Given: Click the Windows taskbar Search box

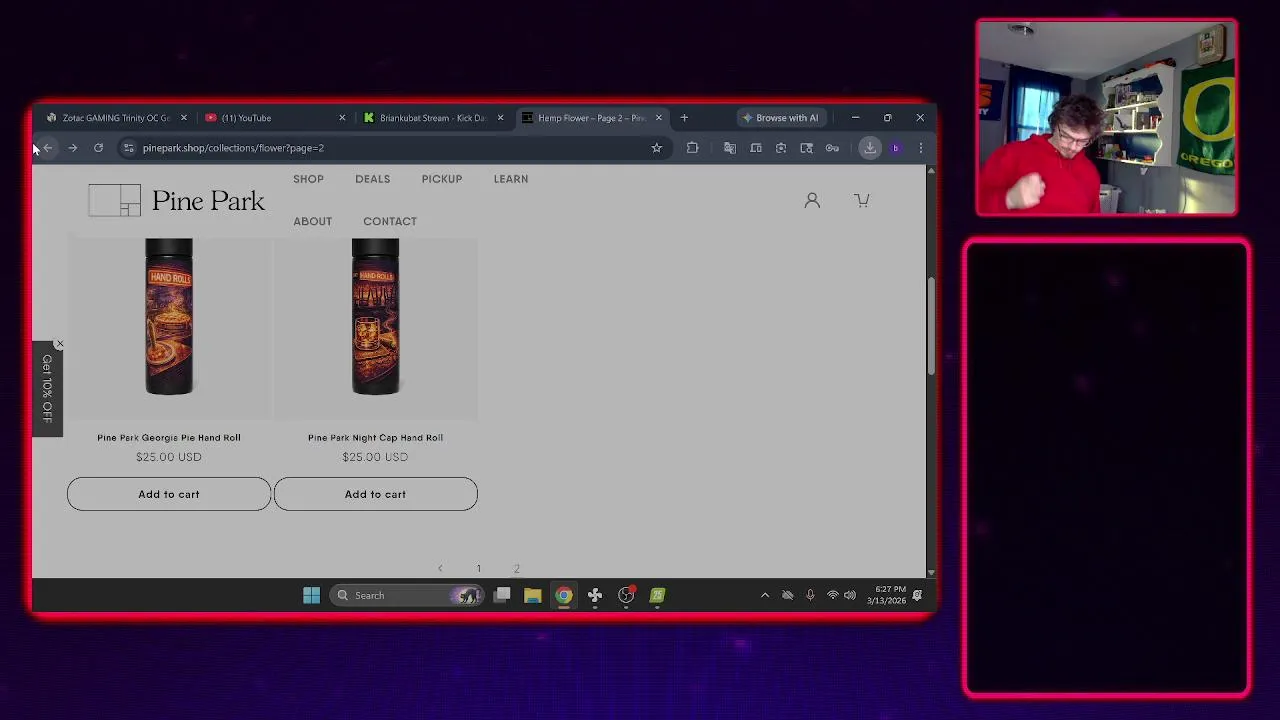Looking at the screenshot, I should coord(406,595).
